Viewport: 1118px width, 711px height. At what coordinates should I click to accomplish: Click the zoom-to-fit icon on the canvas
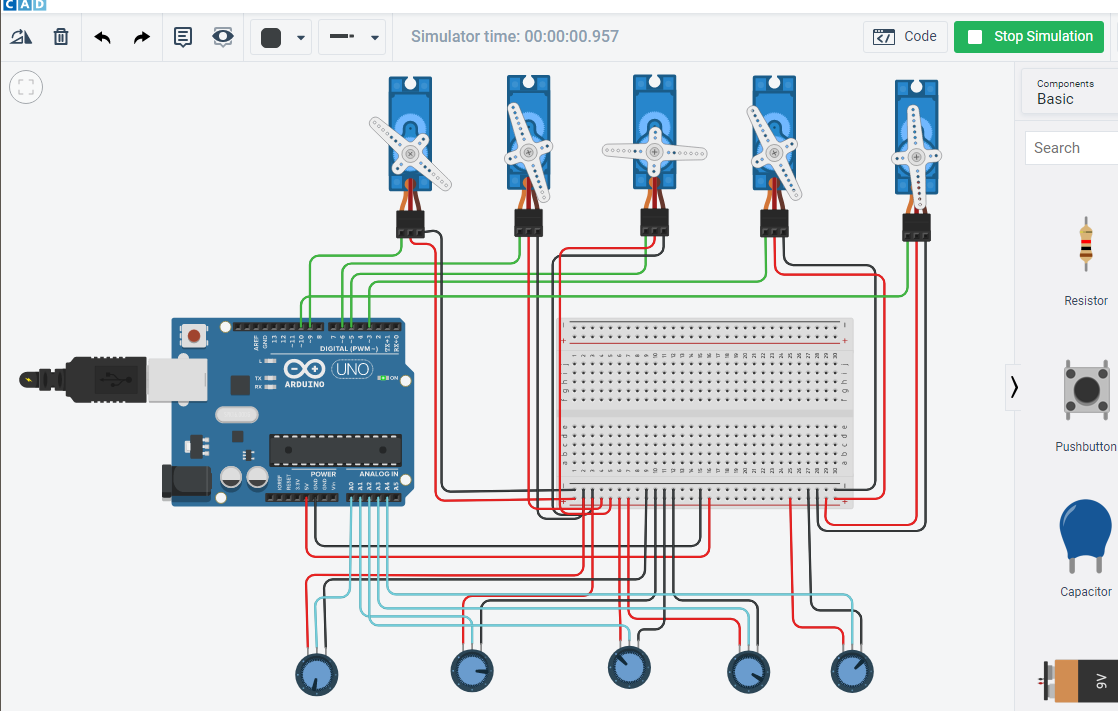click(x=25, y=86)
